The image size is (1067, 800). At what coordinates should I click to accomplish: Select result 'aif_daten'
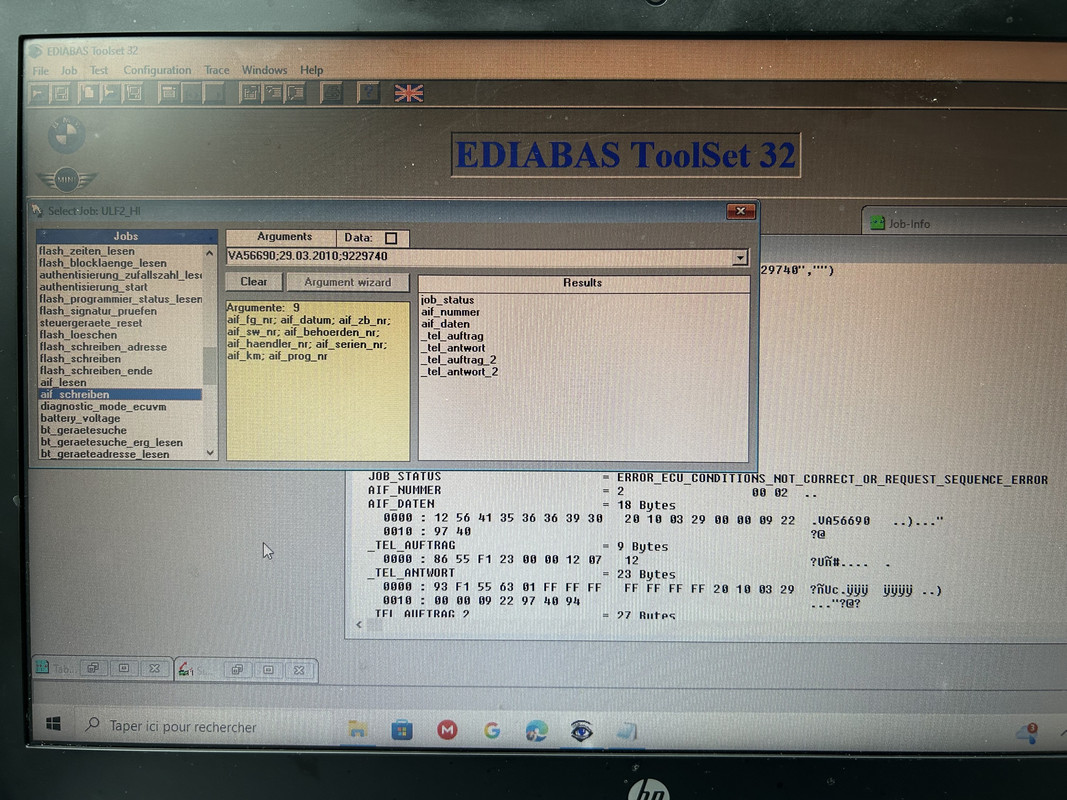click(x=445, y=324)
